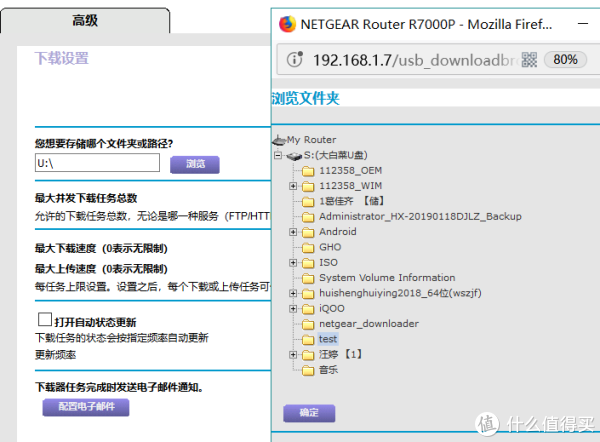Click the huishenghuiying2018 folder icon

(308, 294)
